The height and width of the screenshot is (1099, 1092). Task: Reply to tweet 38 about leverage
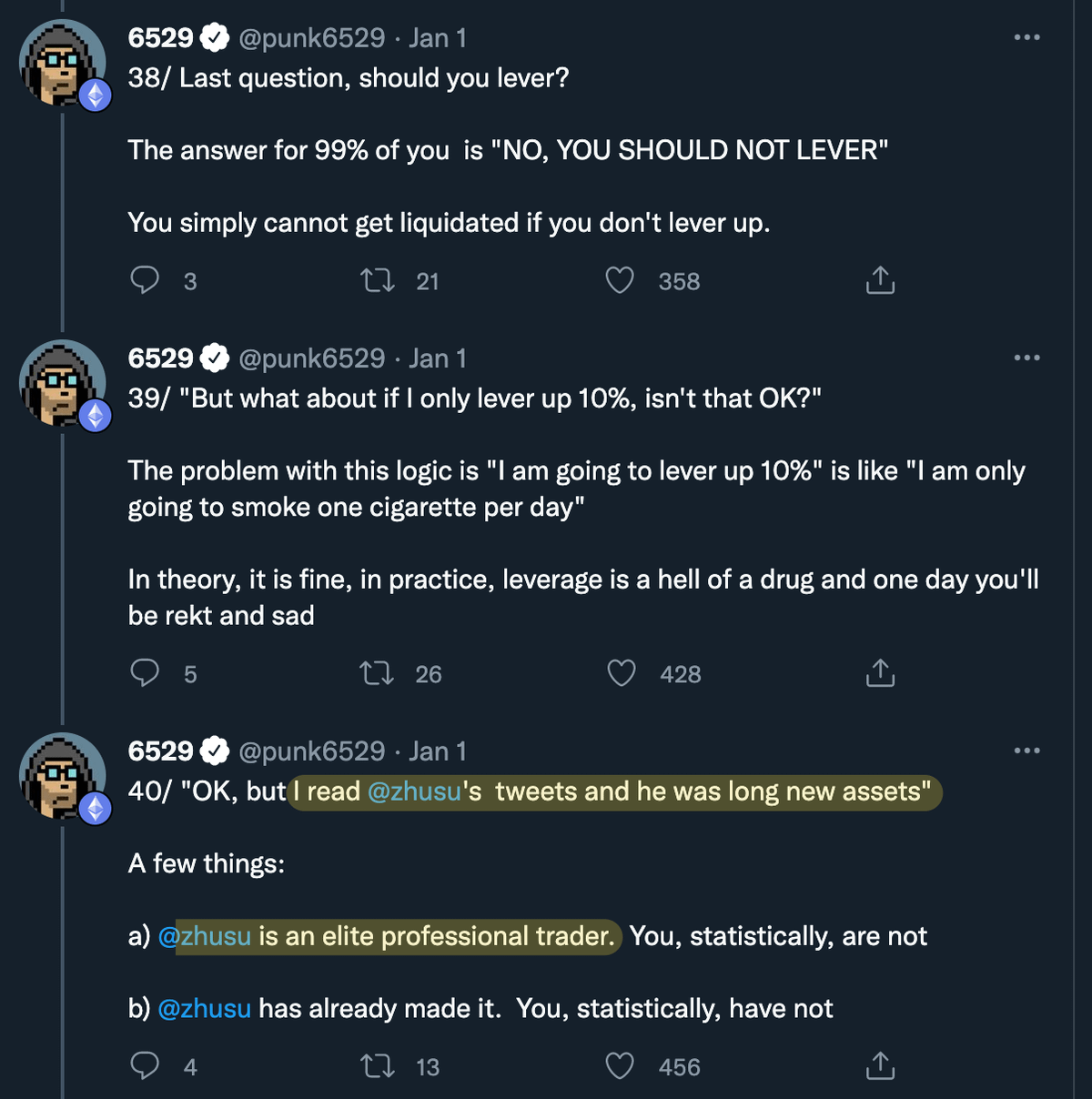click(145, 280)
